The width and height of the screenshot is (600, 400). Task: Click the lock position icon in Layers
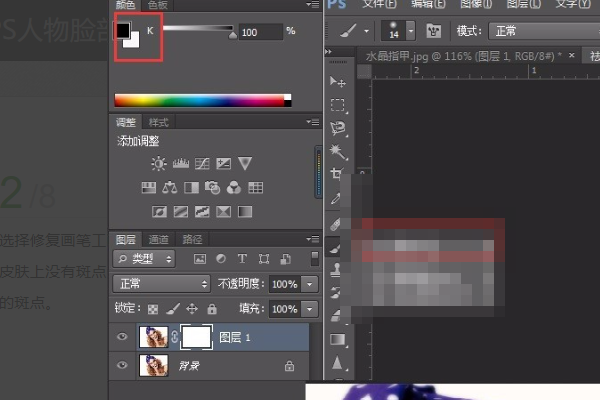tap(190, 309)
